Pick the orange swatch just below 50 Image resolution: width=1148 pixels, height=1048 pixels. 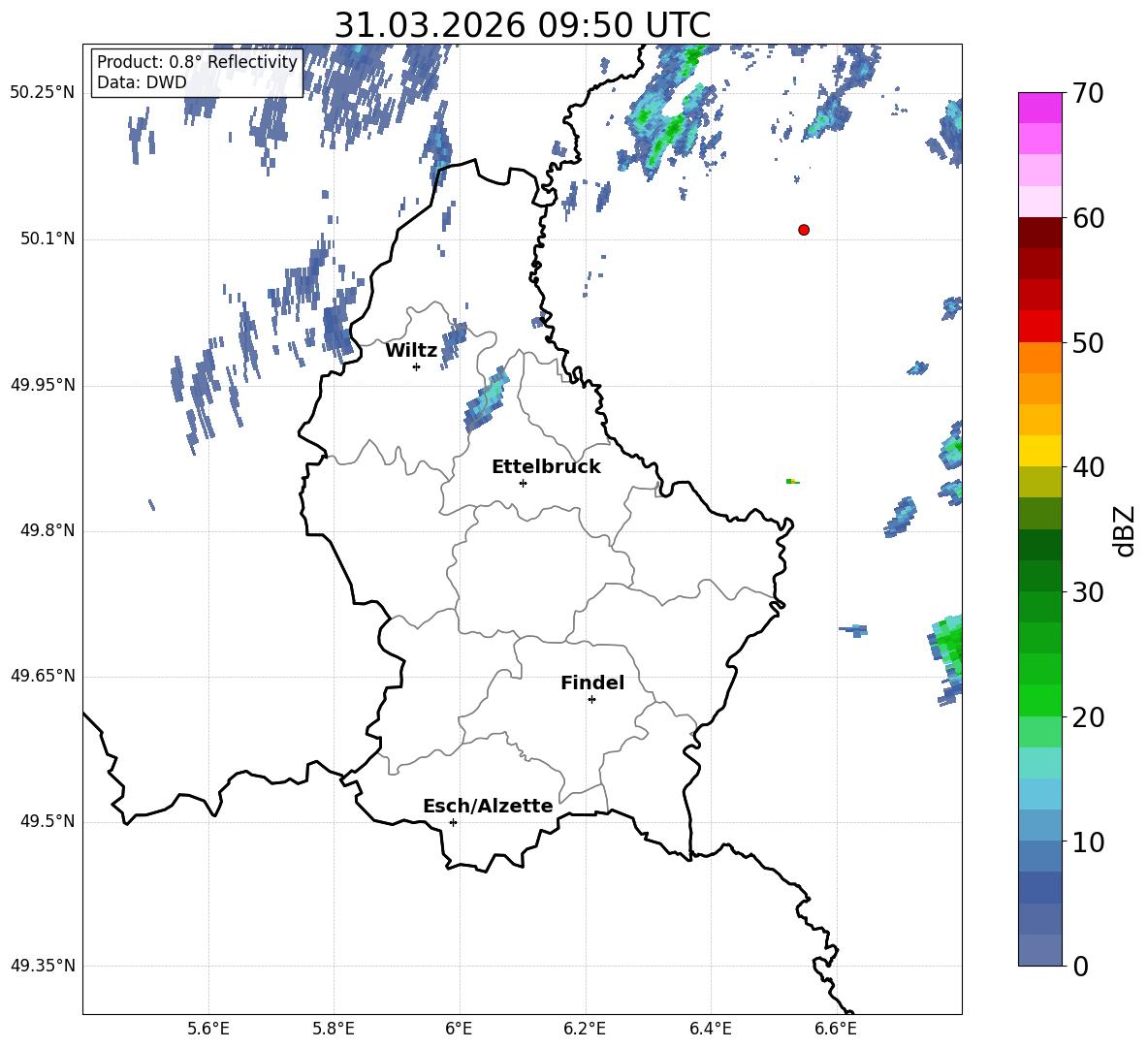tap(1039, 357)
